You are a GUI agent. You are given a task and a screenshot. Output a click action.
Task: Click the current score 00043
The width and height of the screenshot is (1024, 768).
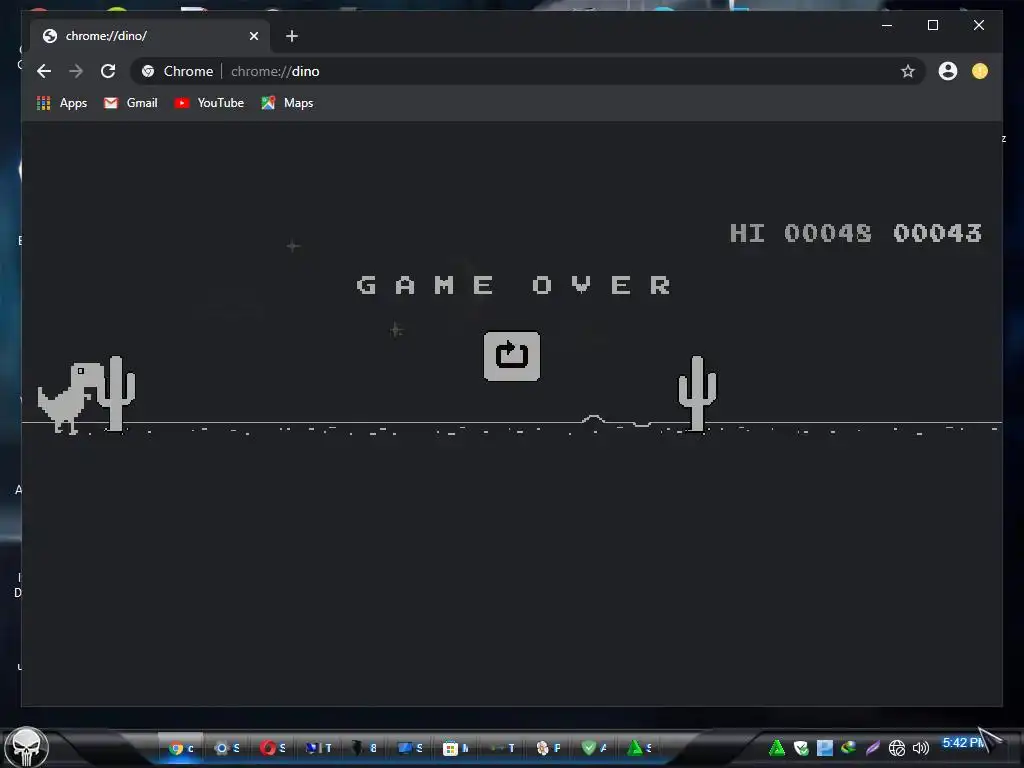click(937, 233)
